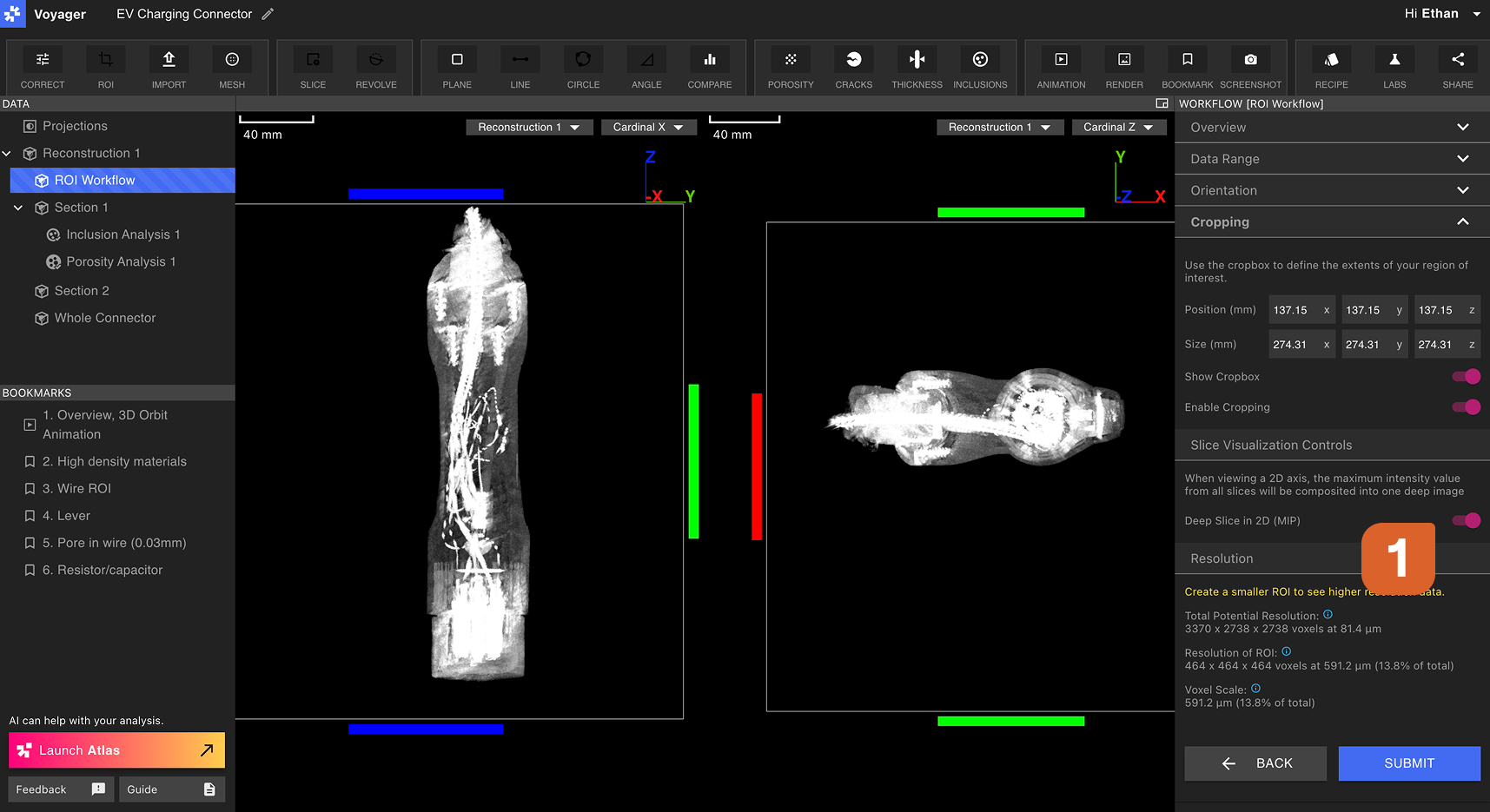Disable the Enable Cropping toggle

1466,407
